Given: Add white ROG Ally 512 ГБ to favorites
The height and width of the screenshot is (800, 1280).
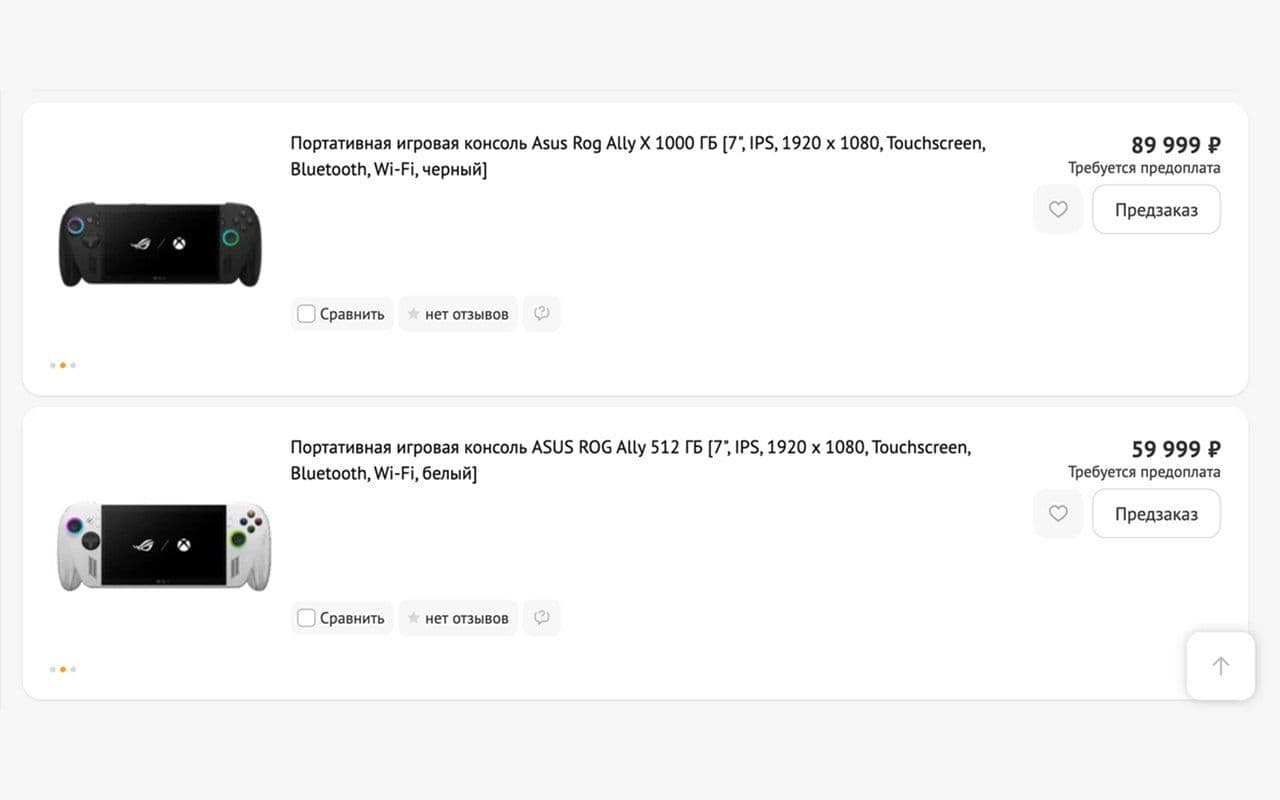Looking at the screenshot, I should point(1058,514).
